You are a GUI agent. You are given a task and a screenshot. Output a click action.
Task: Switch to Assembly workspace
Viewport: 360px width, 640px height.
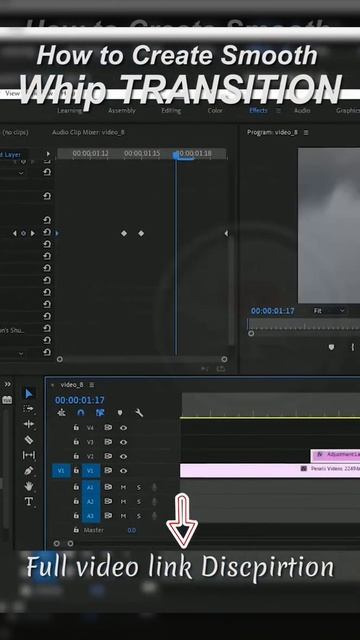click(122, 111)
